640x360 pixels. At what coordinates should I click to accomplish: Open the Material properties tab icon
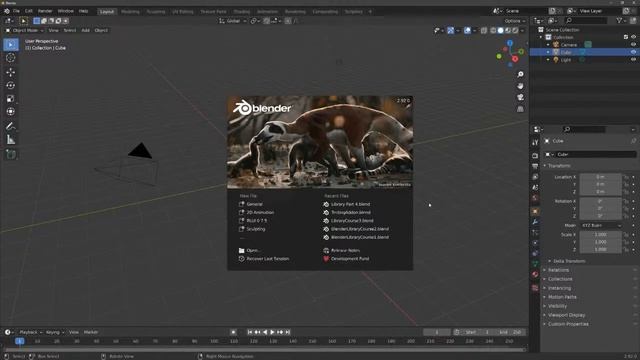coord(535,274)
